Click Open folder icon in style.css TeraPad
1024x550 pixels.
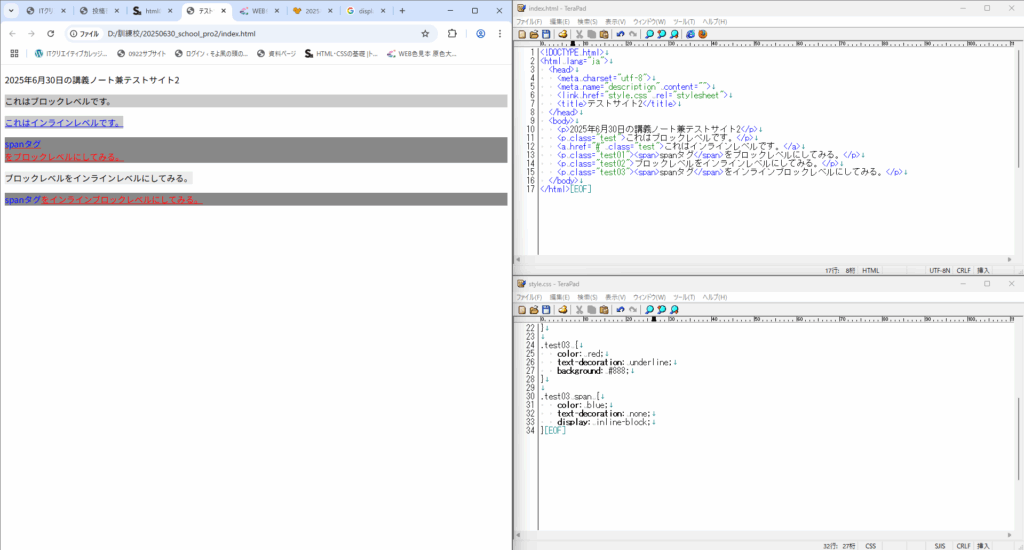[x=534, y=310]
